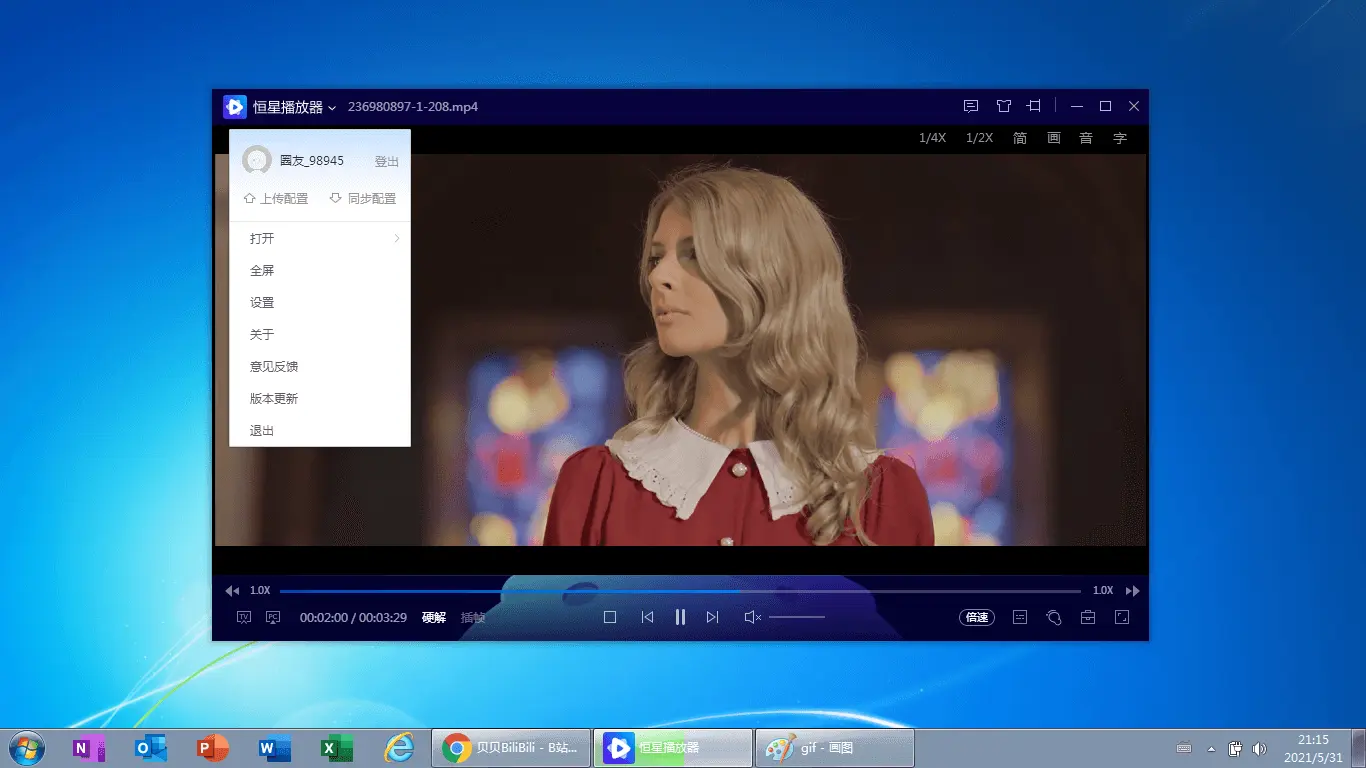Unmute the speaker icon
The width and height of the screenshot is (1366, 768).
tap(753, 617)
